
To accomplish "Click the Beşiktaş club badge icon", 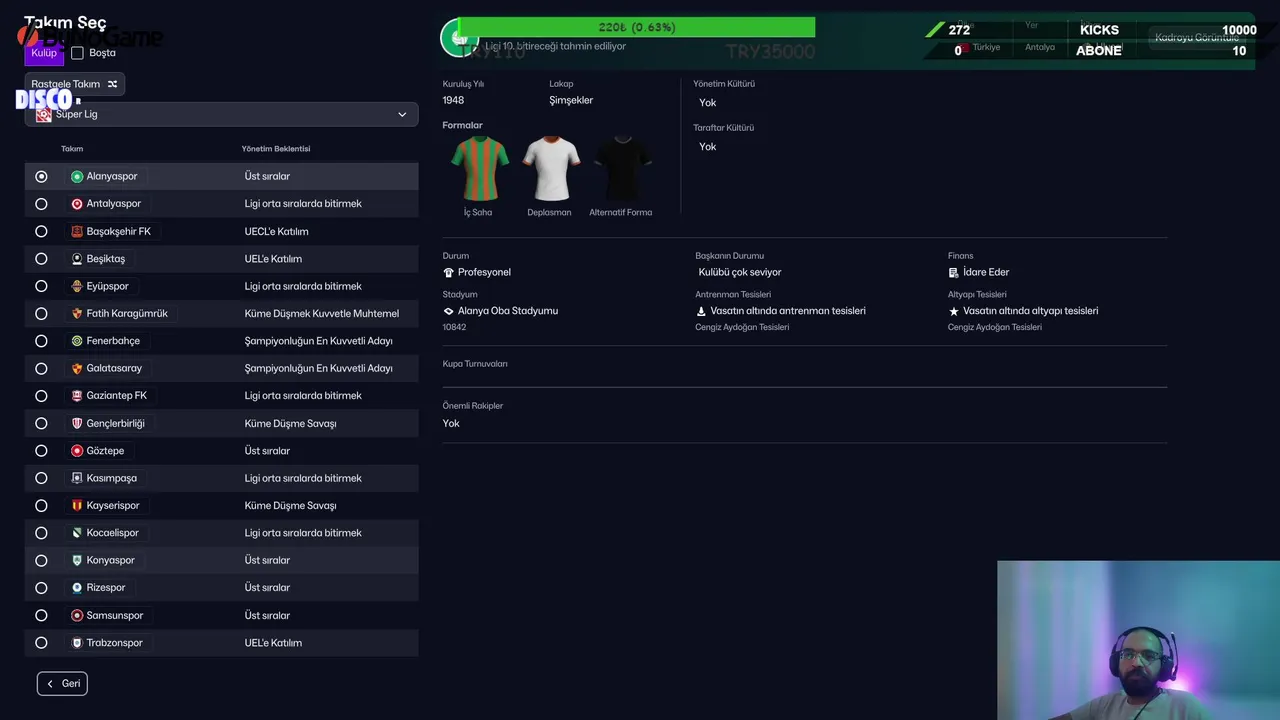I will (77, 259).
